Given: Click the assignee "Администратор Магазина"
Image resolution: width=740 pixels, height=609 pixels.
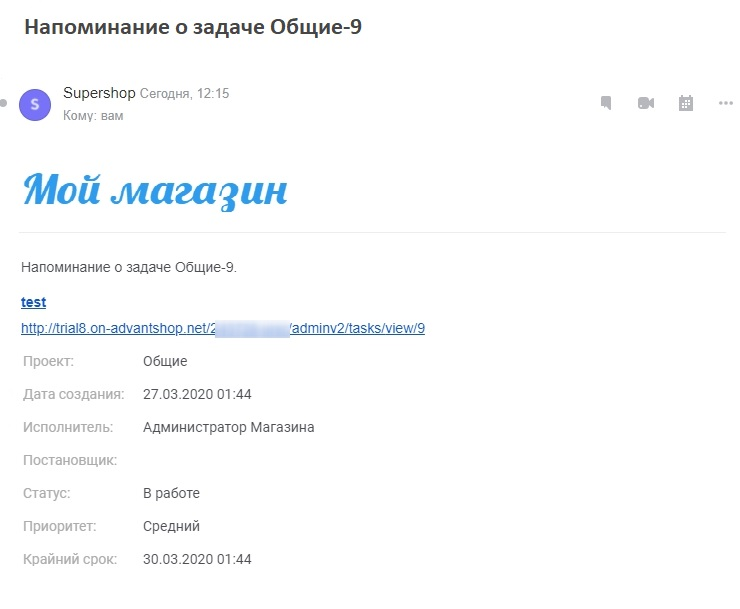Looking at the screenshot, I should (228, 427).
